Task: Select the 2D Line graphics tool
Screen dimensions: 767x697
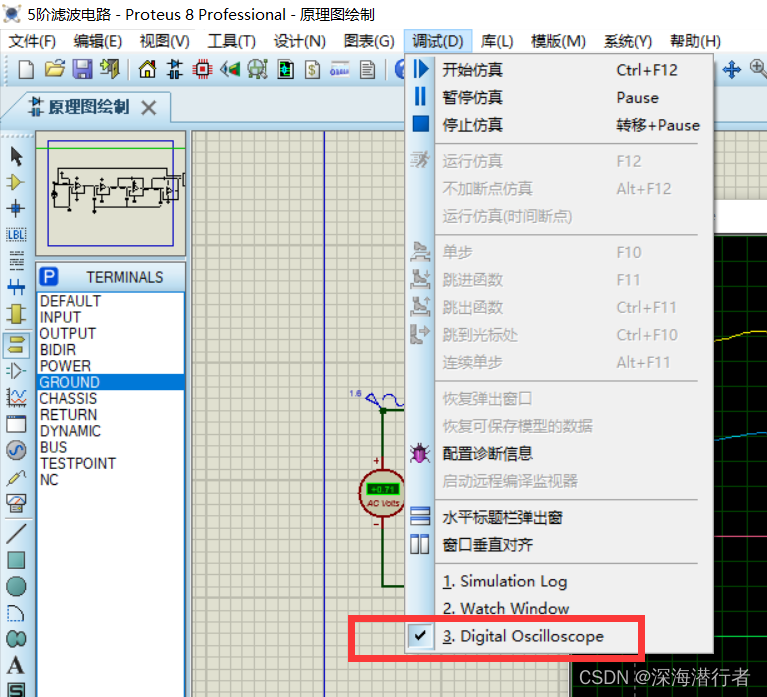Action: [16, 533]
